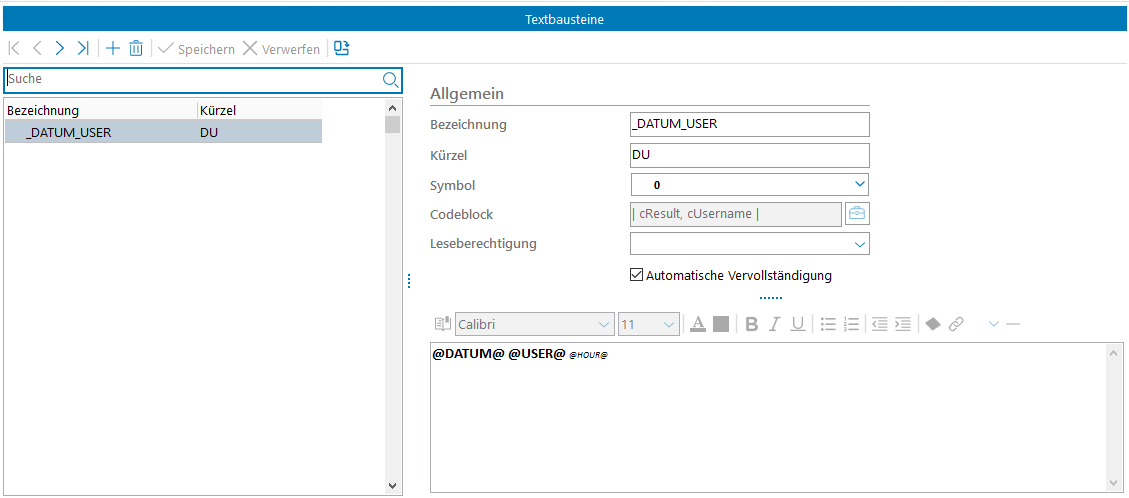Open the Symbol dropdown
The height and width of the screenshot is (498, 1129).
coord(859,184)
